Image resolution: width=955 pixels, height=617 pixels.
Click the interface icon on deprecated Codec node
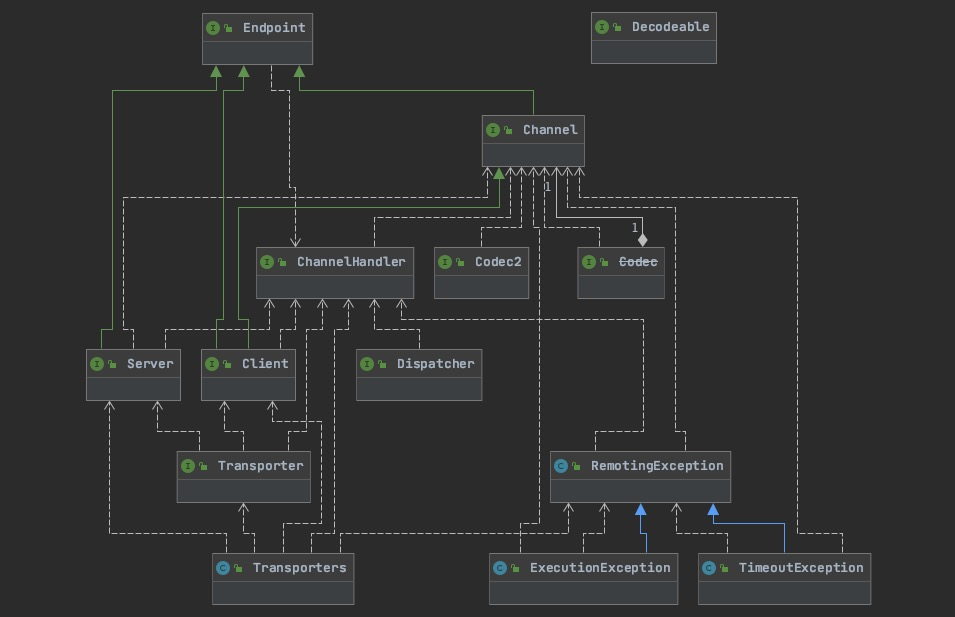[588, 262]
